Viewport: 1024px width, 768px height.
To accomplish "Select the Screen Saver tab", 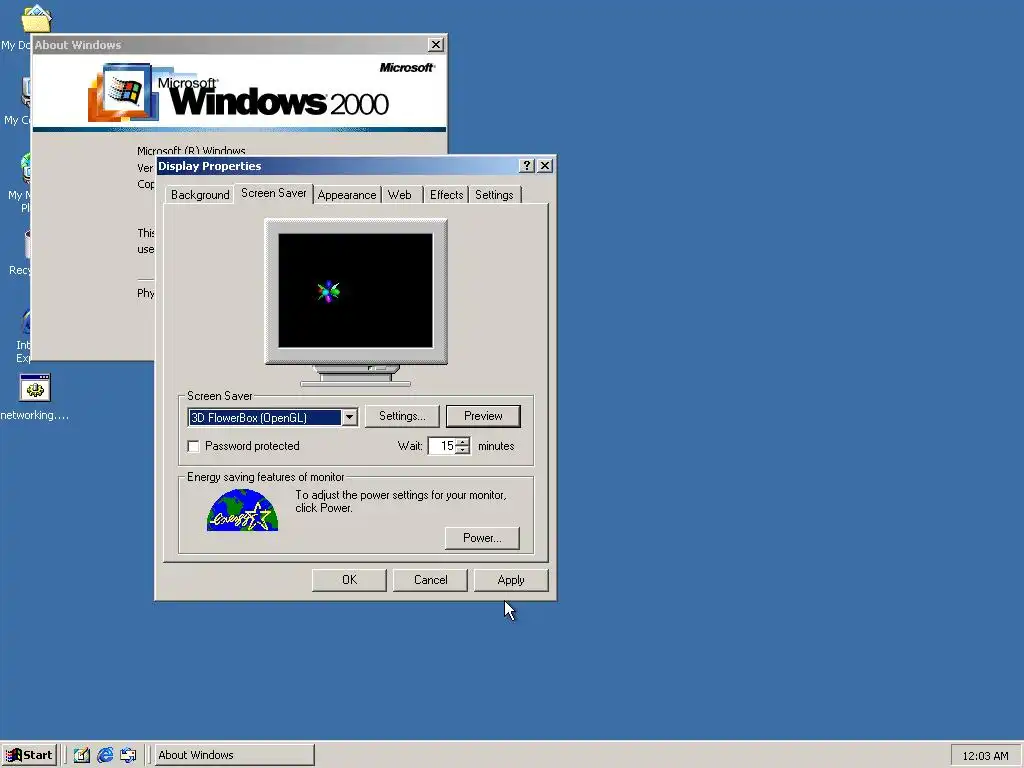I will click(x=274, y=193).
